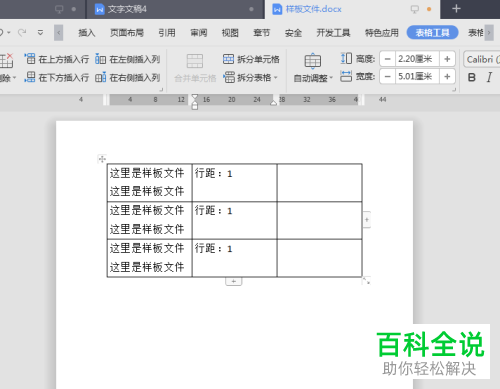Viewport: 500px width, 389px height.
Task: Decrease row height with minus button
Action: tap(387, 59)
